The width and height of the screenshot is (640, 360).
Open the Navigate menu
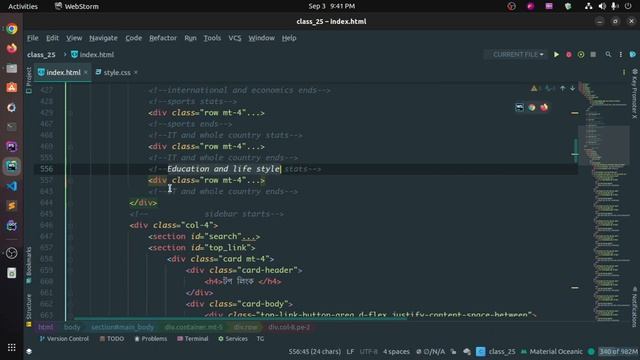click(x=103, y=38)
